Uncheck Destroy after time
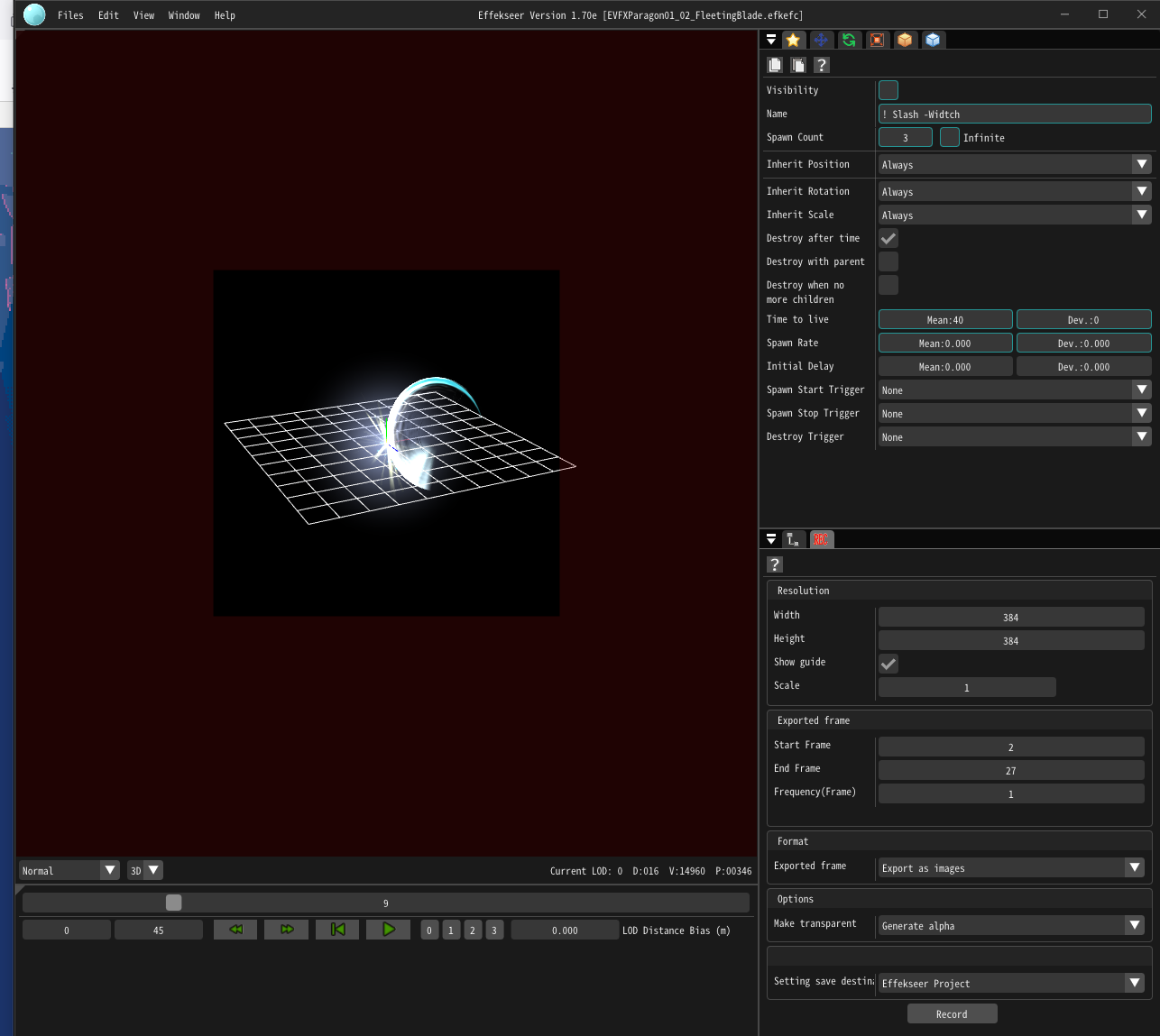The width and height of the screenshot is (1160, 1036). click(x=888, y=238)
